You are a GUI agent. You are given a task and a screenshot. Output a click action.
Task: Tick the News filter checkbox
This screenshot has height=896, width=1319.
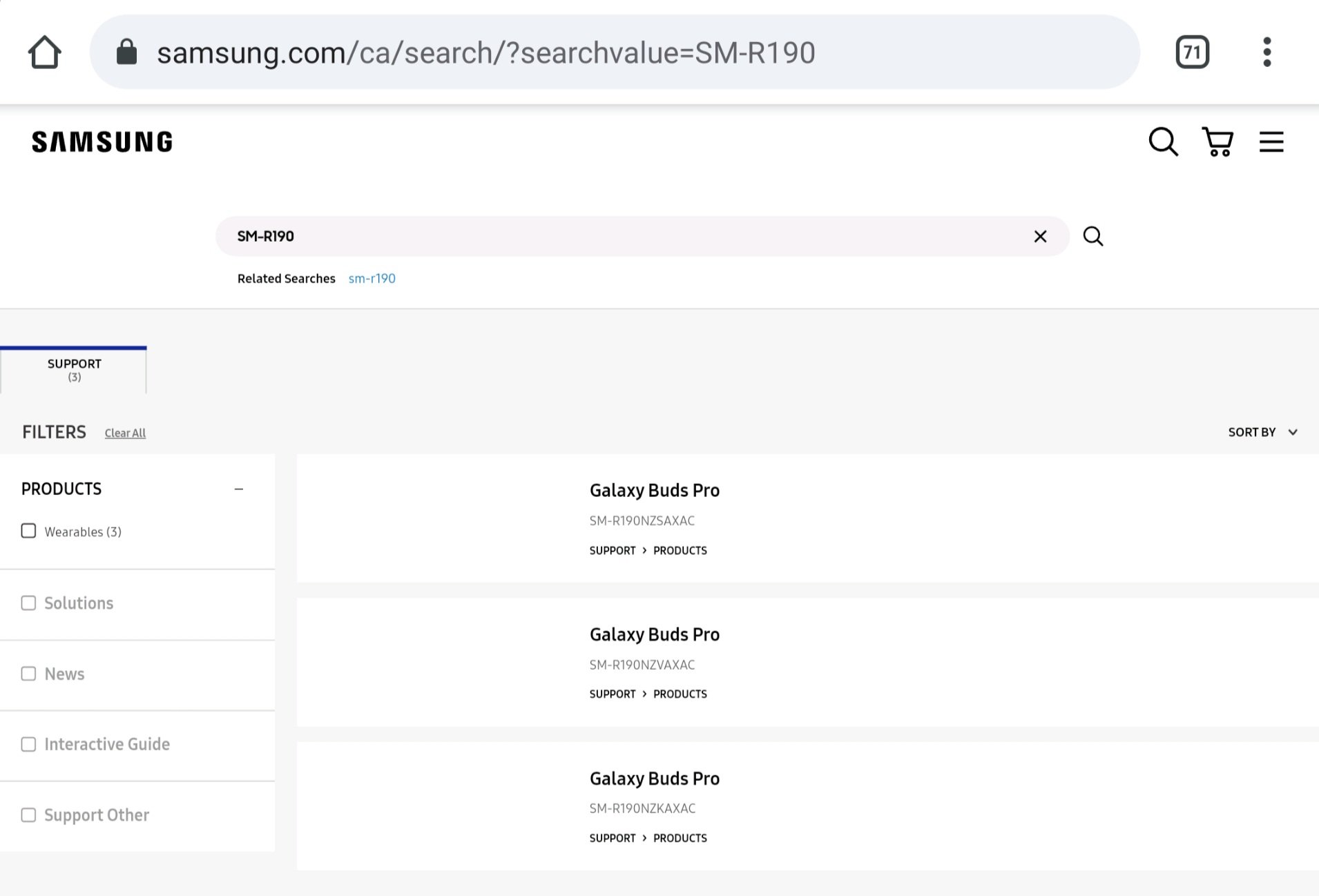[28, 674]
